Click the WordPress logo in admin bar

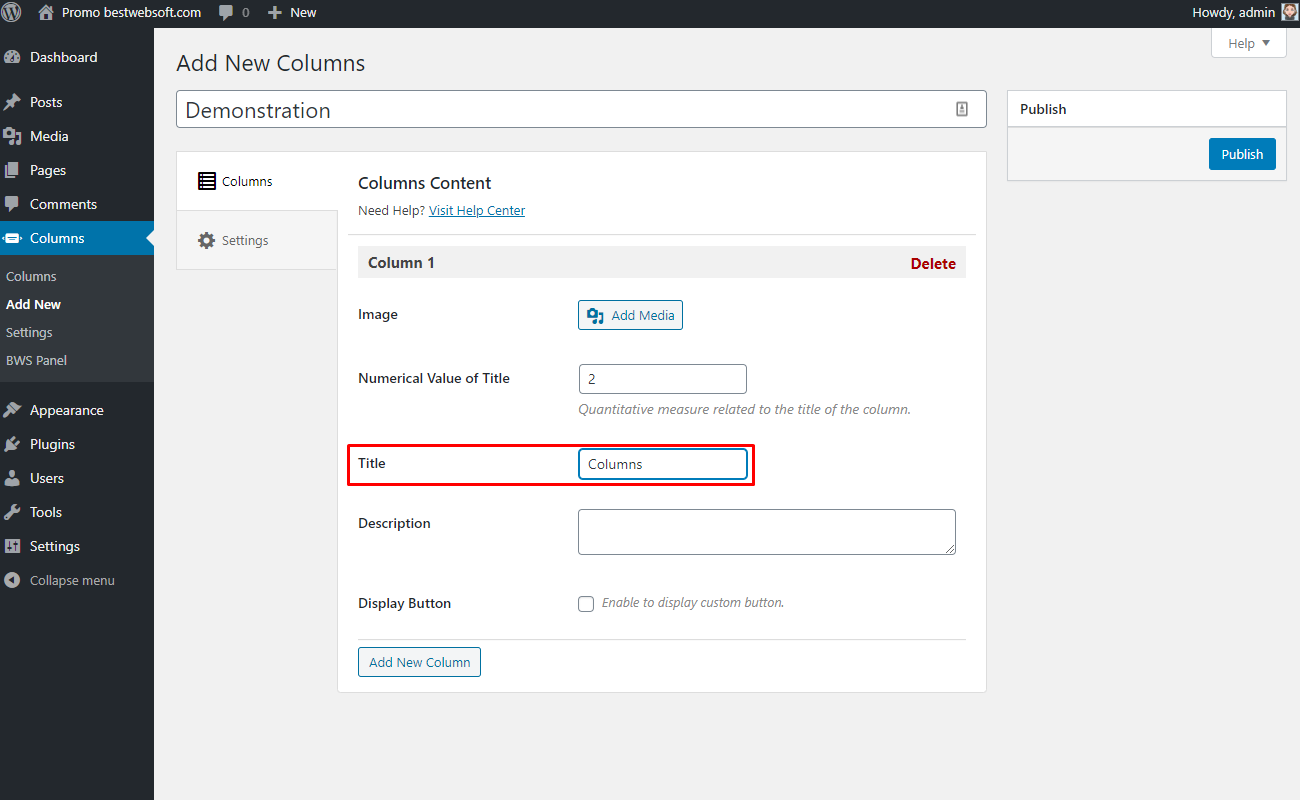tap(12, 13)
